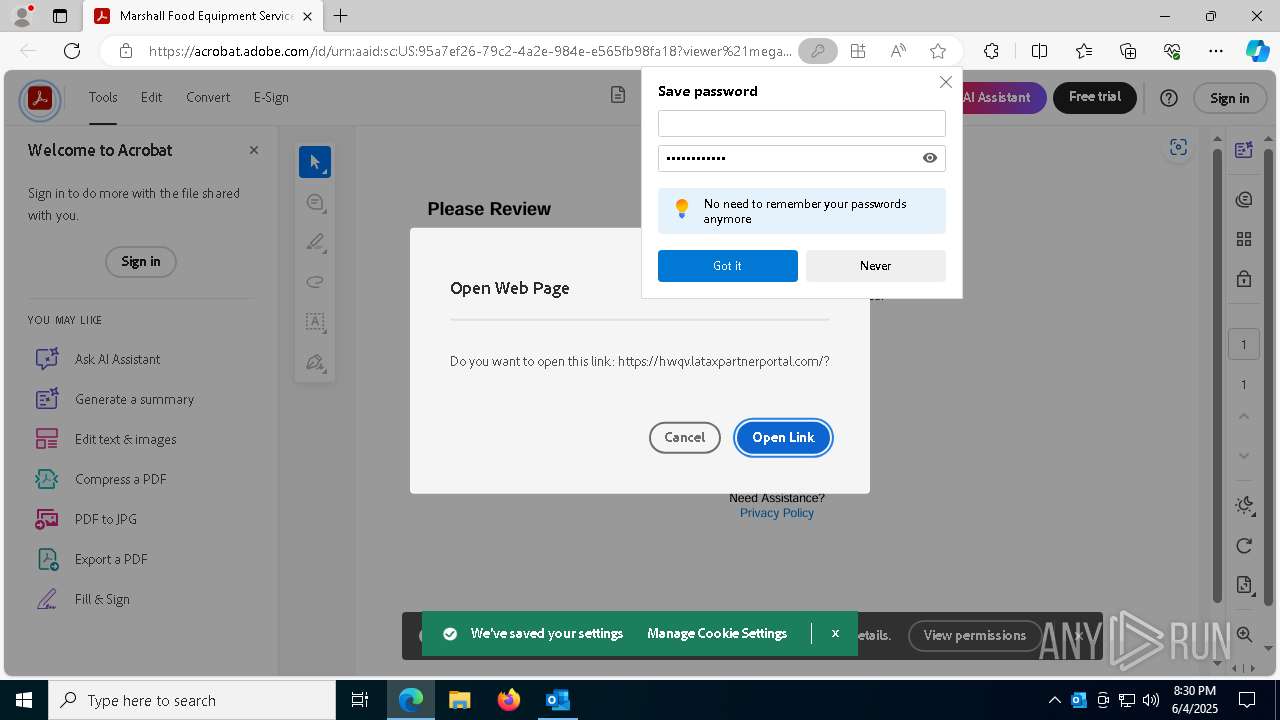1280x720 pixels.
Task: Click the PDF to JPG icon
Action: click(47, 519)
